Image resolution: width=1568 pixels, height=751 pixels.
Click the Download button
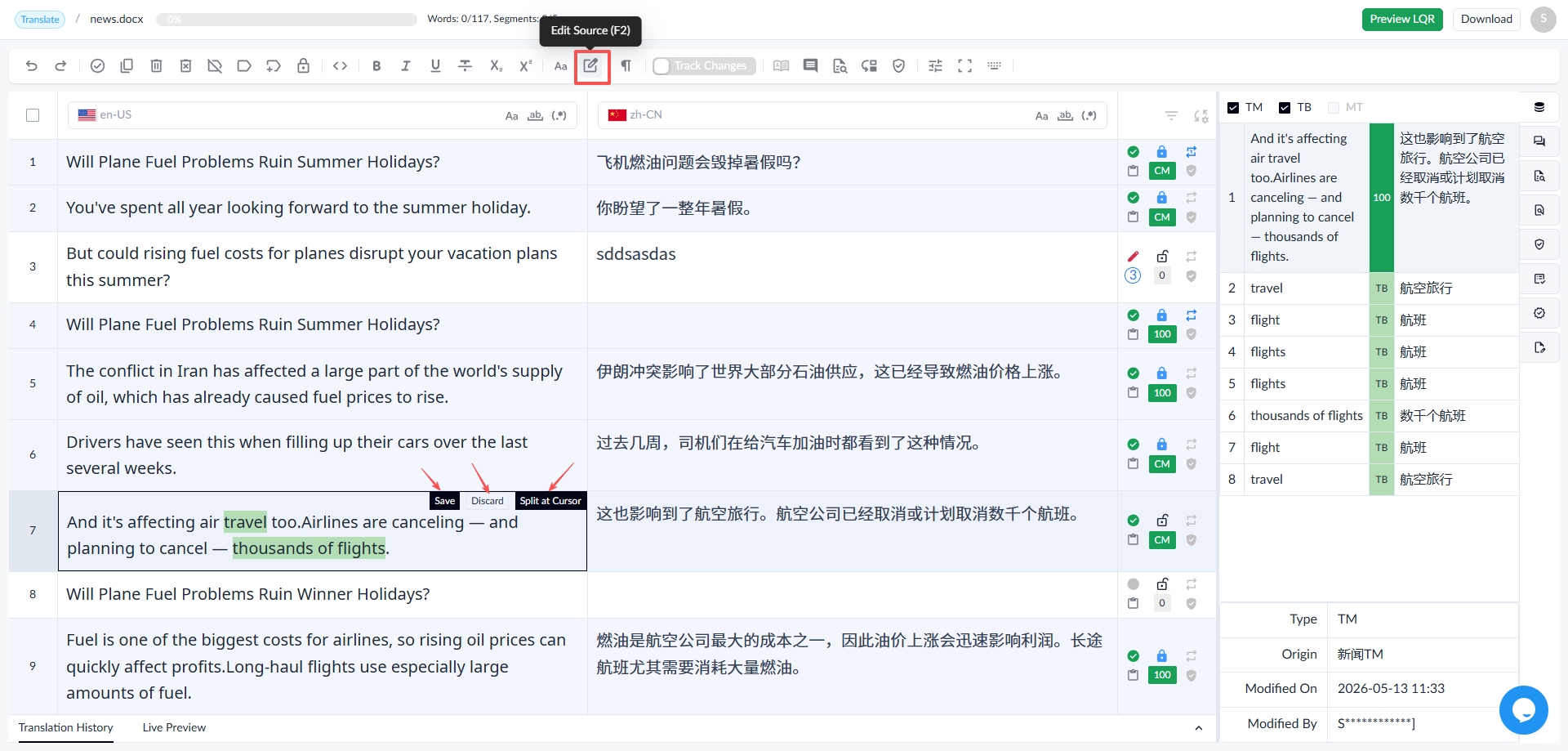pos(1486,20)
